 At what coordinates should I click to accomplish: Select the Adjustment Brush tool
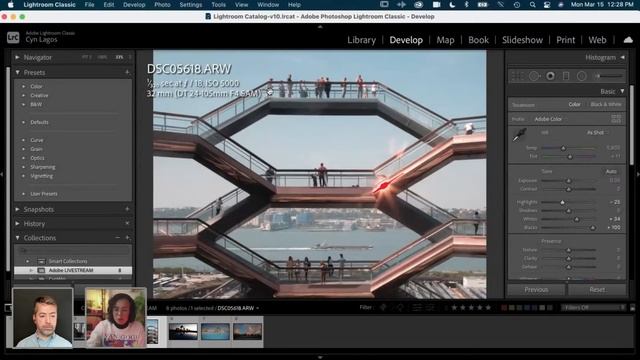point(609,76)
